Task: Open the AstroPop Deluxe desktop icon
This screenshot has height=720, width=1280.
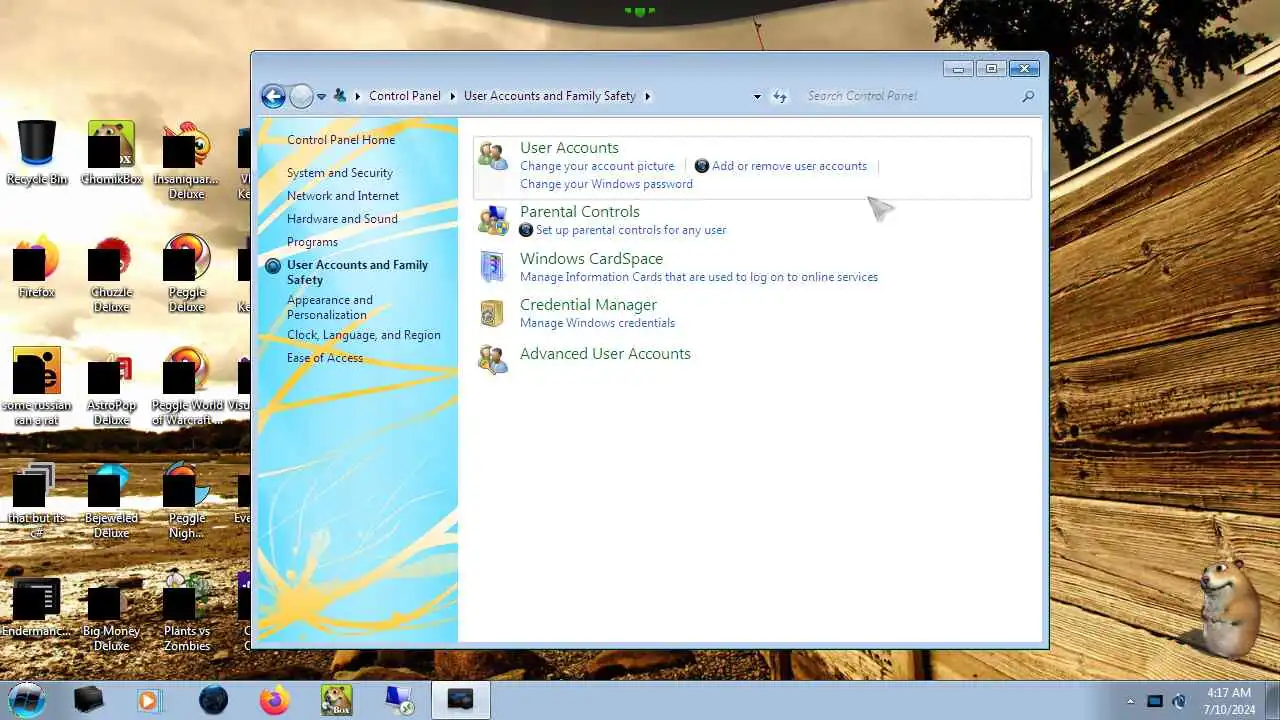Action: point(111,371)
